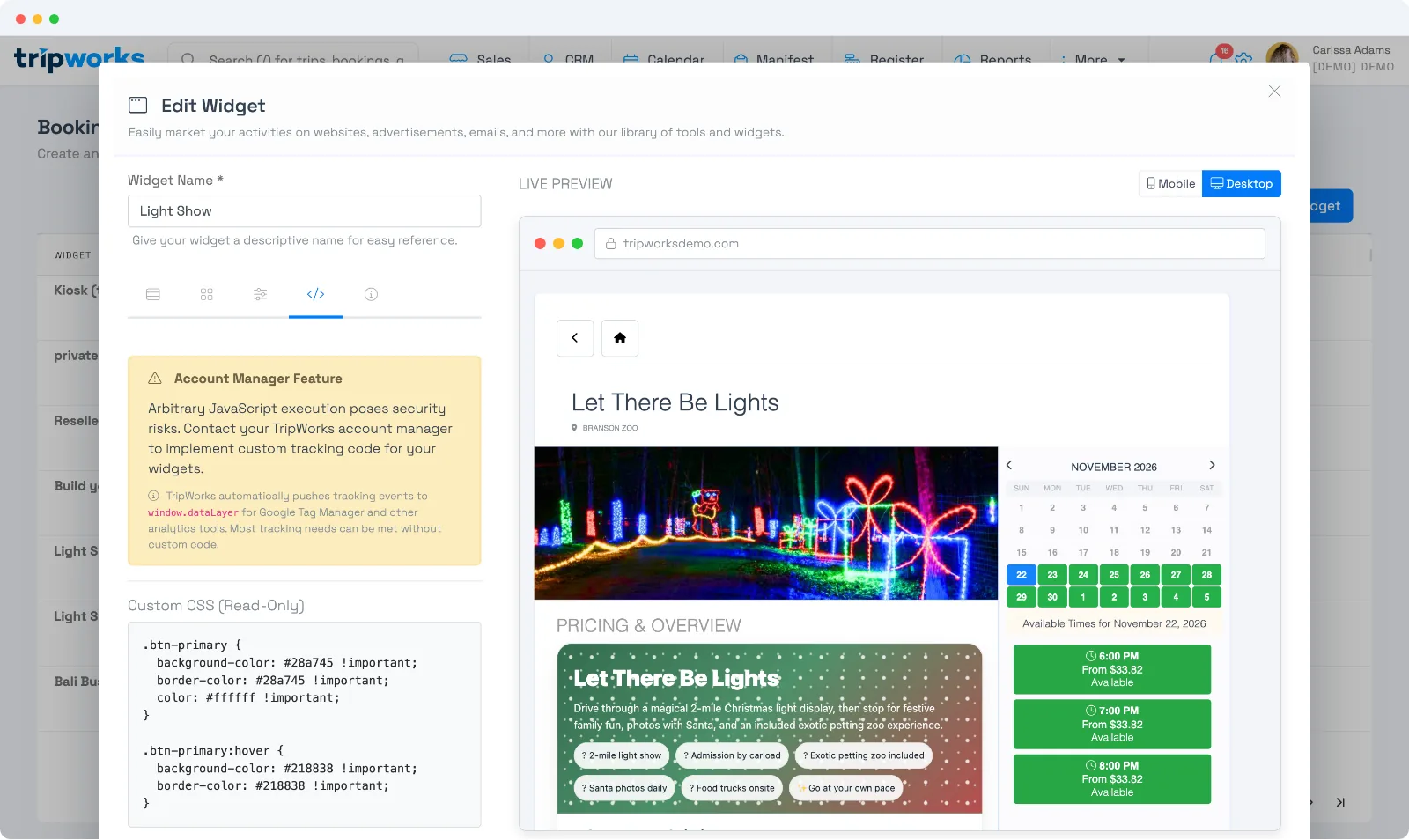Select November 26 on calendar
This screenshot has height=840, width=1409.
click(1145, 575)
